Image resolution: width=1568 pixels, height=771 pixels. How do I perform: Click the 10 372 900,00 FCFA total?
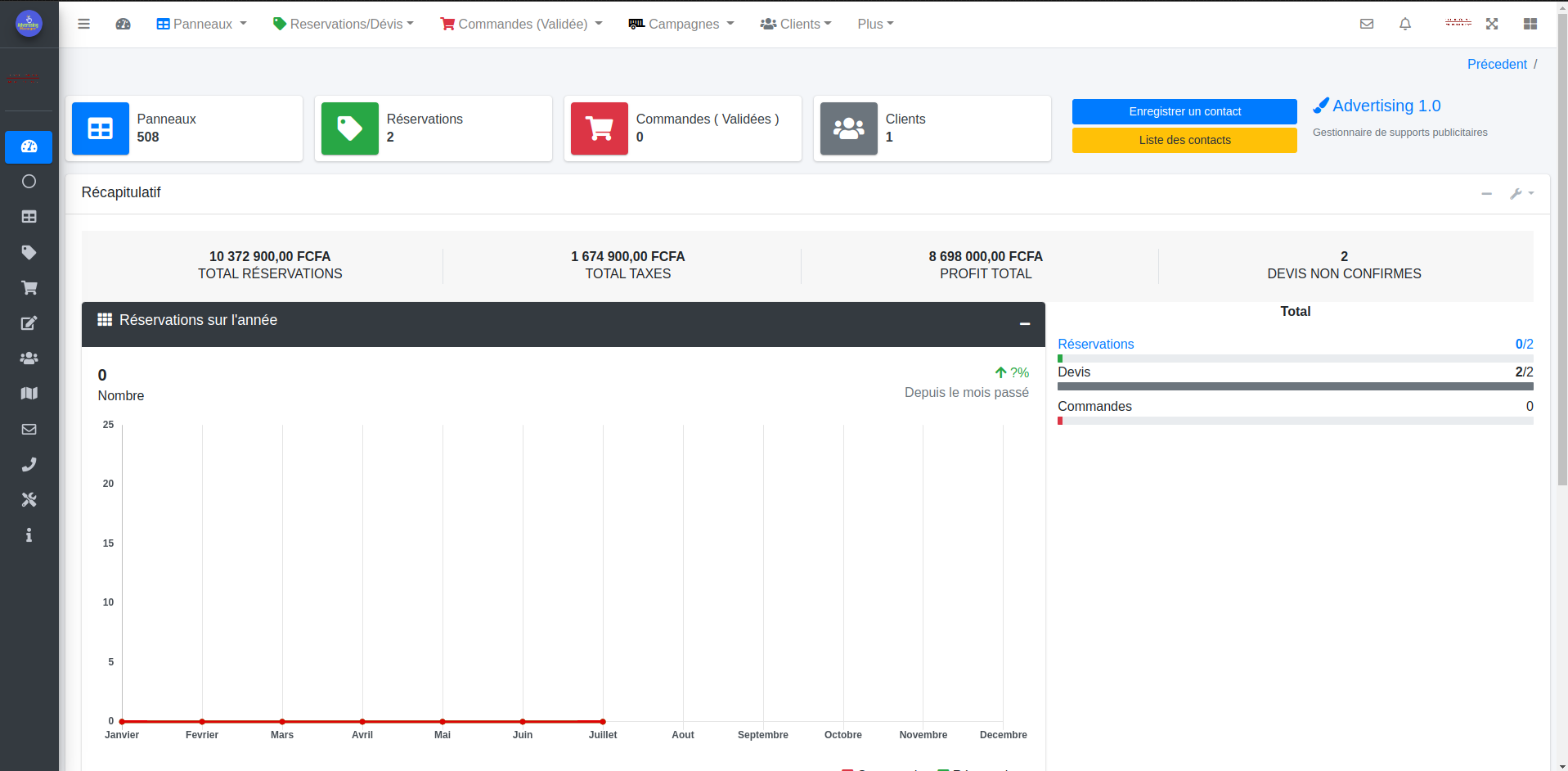pyautogui.click(x=270, y=256)
